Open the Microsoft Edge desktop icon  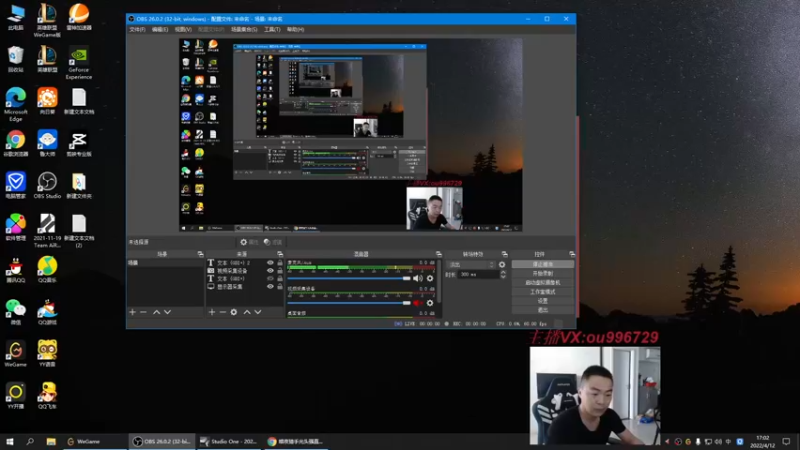[x=15, y=104]
